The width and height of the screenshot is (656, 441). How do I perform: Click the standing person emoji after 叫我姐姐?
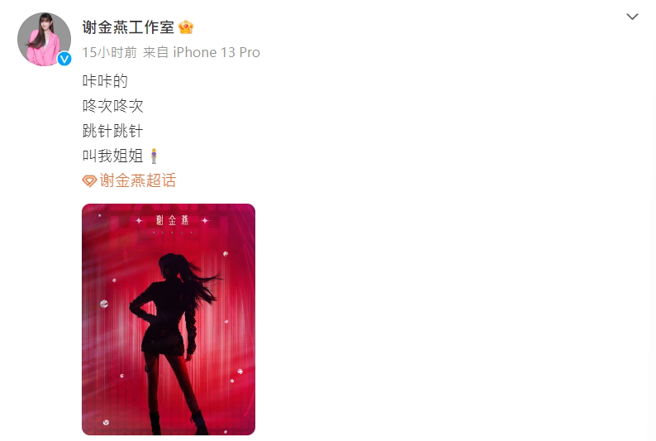click(x=154, y=156)
